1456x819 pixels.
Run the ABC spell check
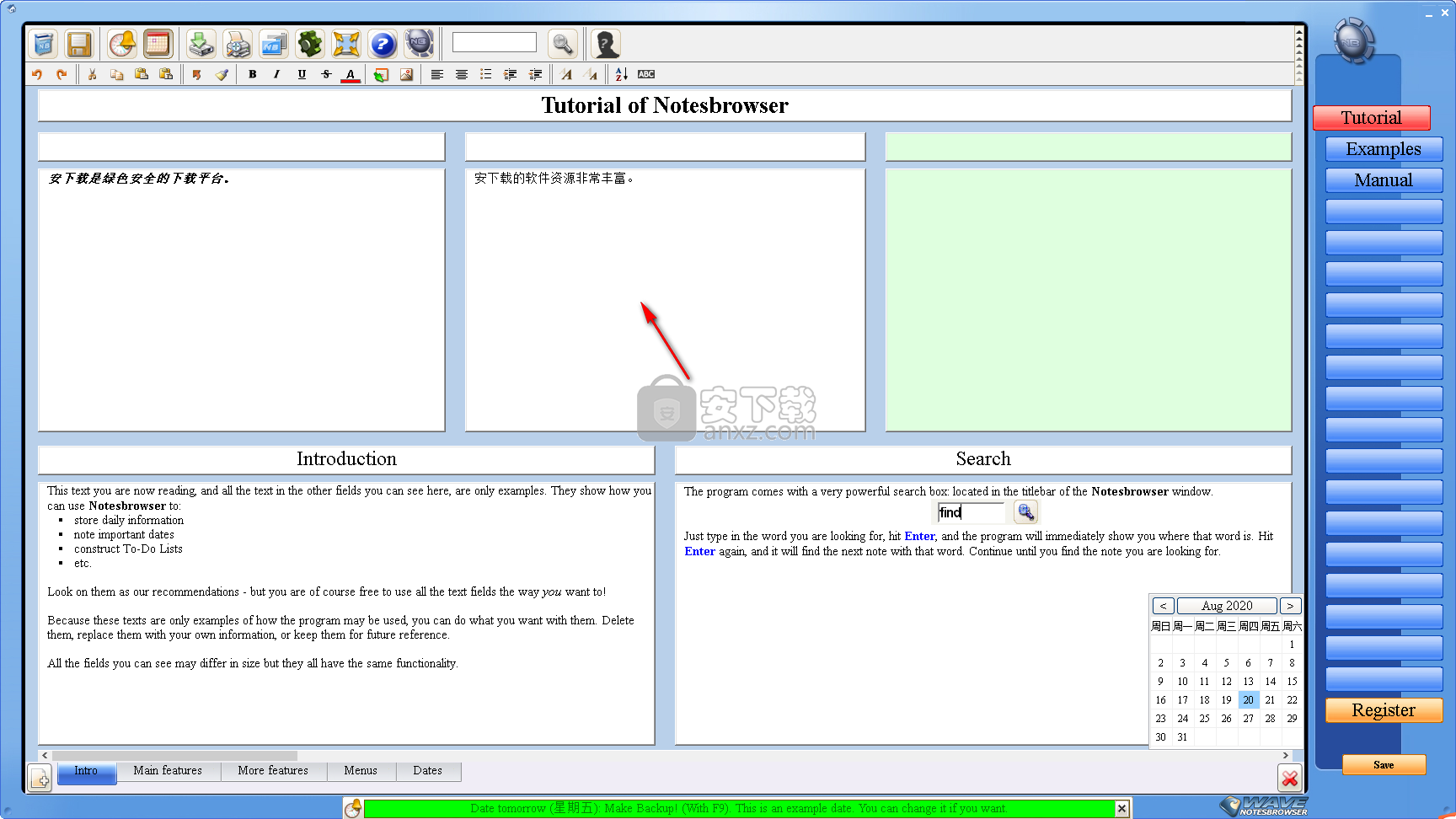646,74
